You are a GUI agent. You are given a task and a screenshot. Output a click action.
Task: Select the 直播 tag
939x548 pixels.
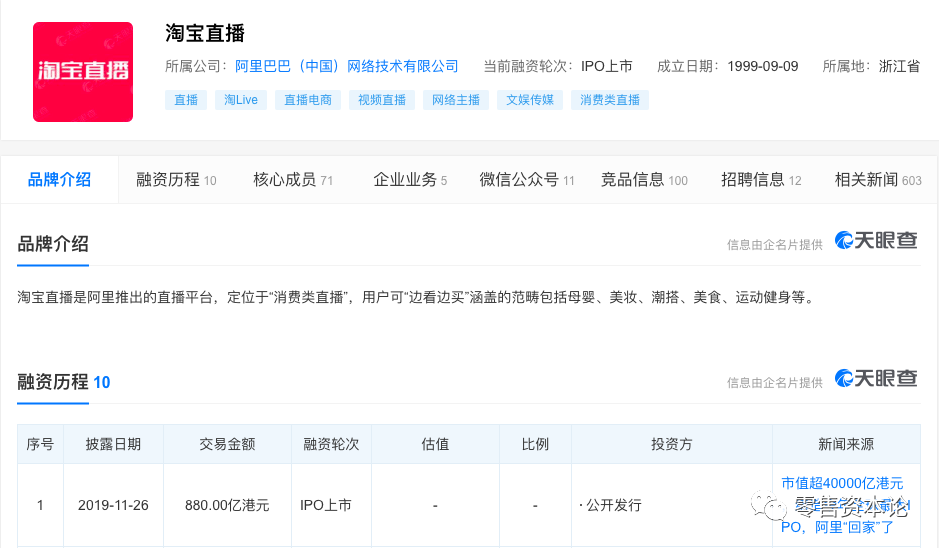click(186, 100)
